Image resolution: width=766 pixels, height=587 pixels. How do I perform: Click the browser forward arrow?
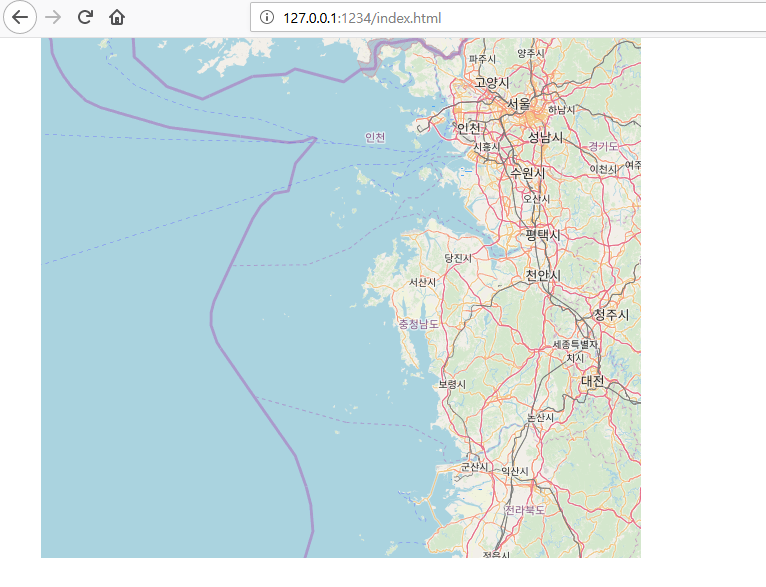53,17
